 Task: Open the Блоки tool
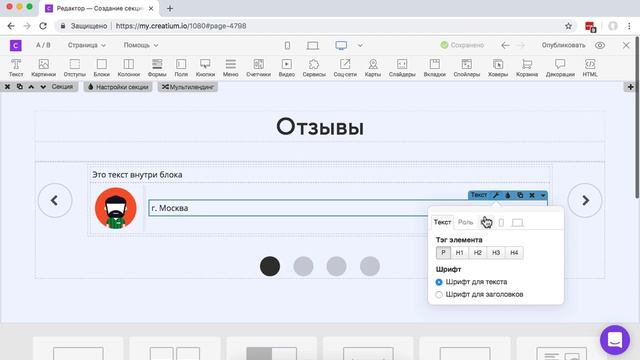[x=102, y=67]
